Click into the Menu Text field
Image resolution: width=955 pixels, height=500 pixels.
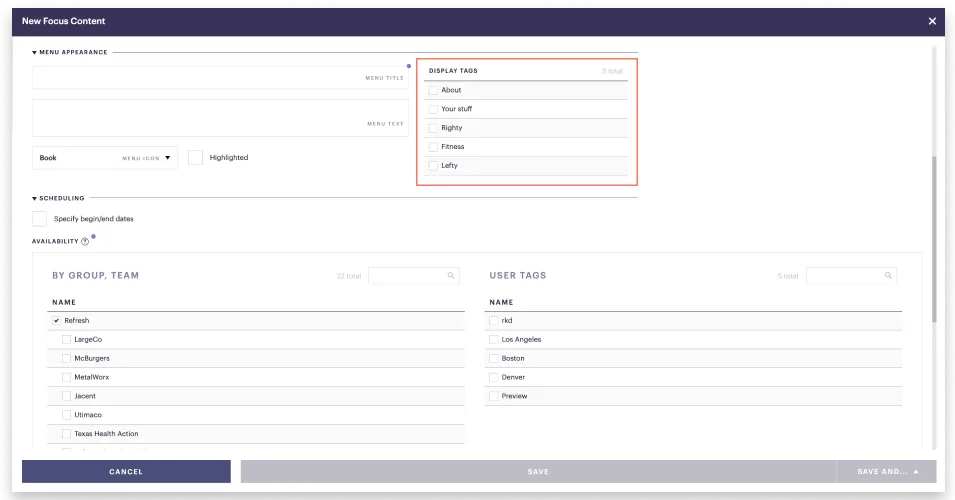(x=220, y=118)
